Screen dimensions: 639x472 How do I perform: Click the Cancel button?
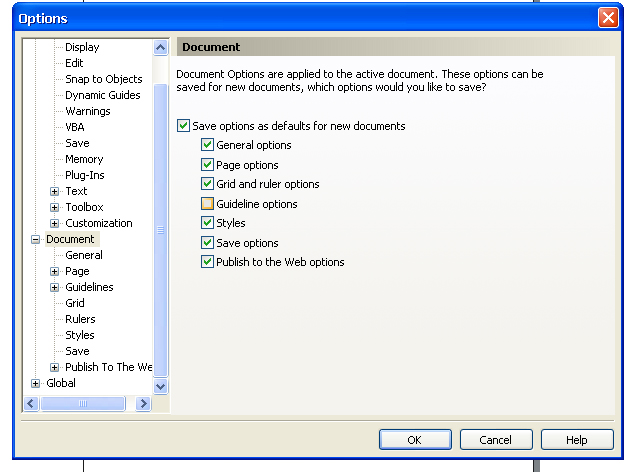tap(496, 440)
